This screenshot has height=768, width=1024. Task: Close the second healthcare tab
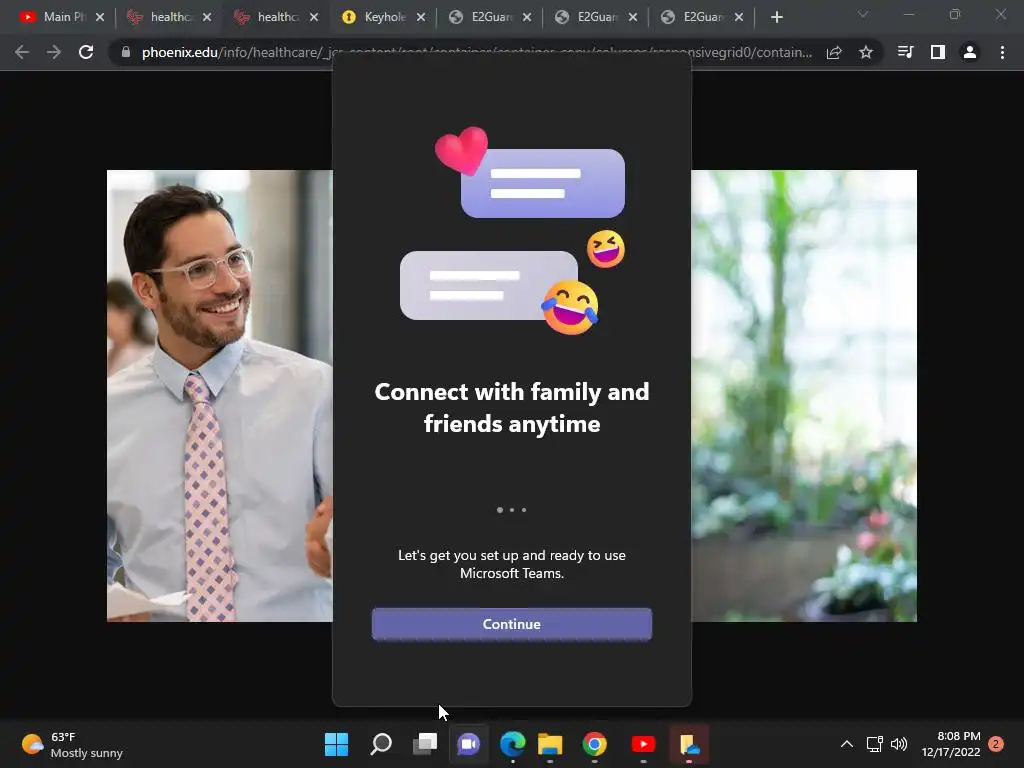pos(314,17)
